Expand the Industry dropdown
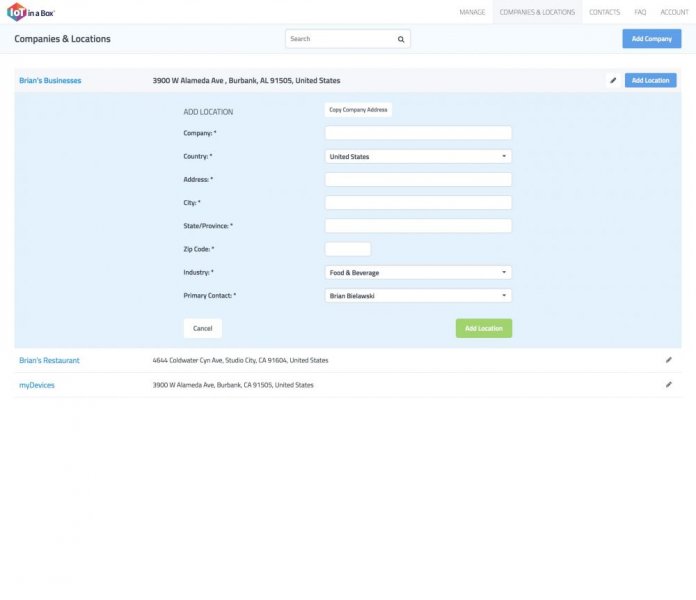The height and width of the screenshot is (600, 696). click(418, 272)
